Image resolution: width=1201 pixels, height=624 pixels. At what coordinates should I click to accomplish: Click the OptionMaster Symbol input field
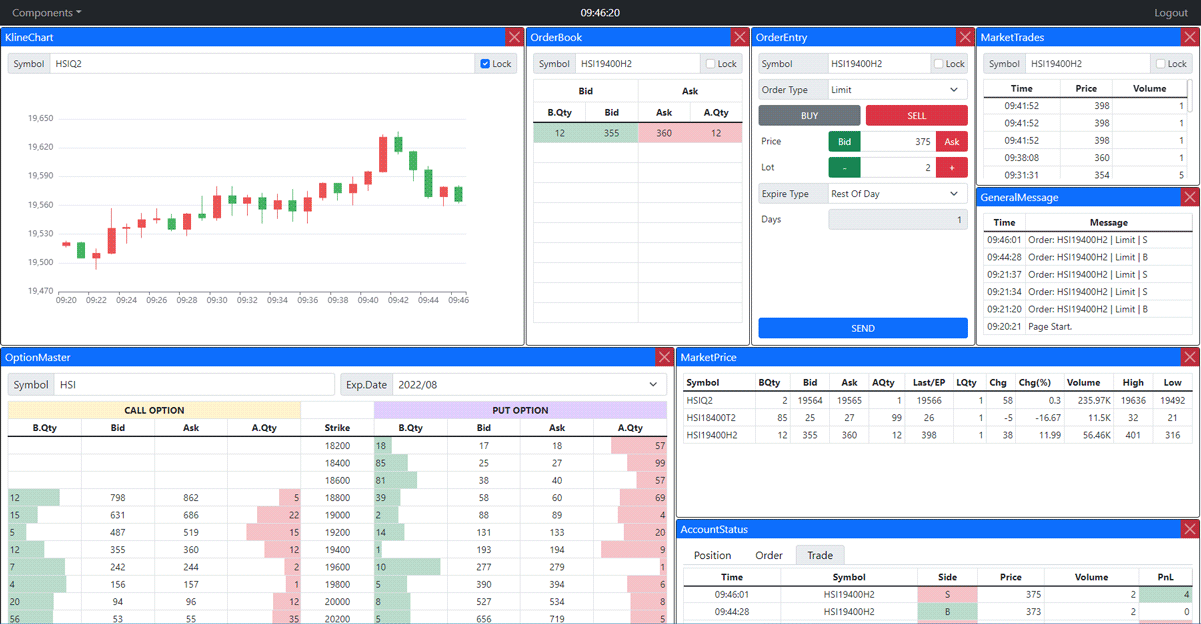[194, 385]
